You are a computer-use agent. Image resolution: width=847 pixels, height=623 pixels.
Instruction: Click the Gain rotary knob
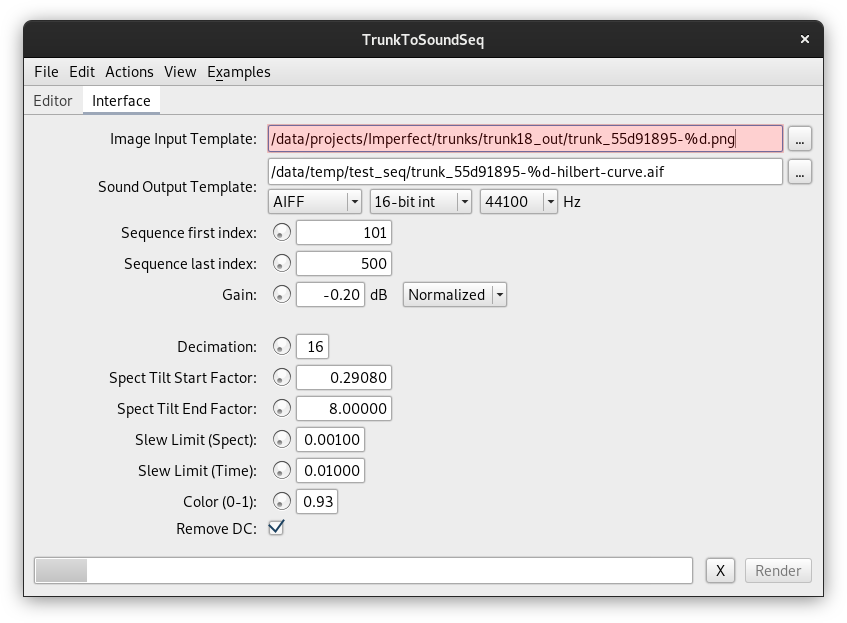tap(282, 295)
